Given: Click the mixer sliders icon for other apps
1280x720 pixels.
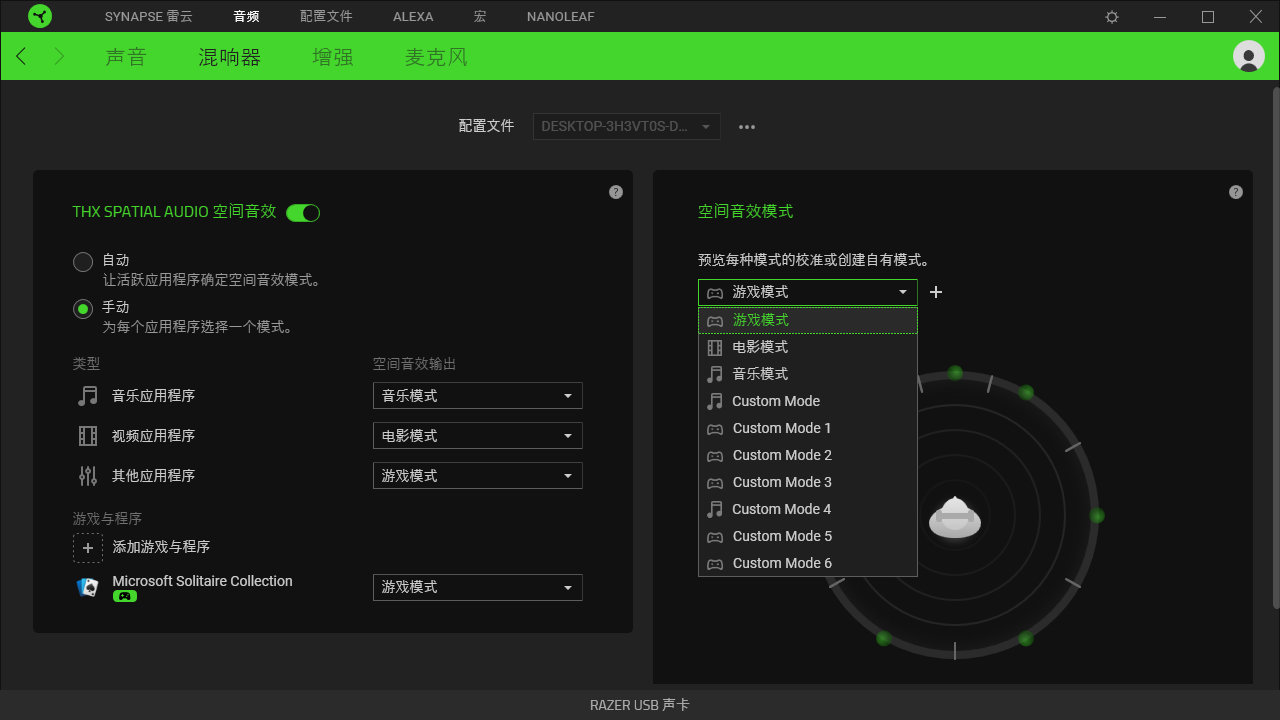Looking at the screenshot, I should coord(88,476).
